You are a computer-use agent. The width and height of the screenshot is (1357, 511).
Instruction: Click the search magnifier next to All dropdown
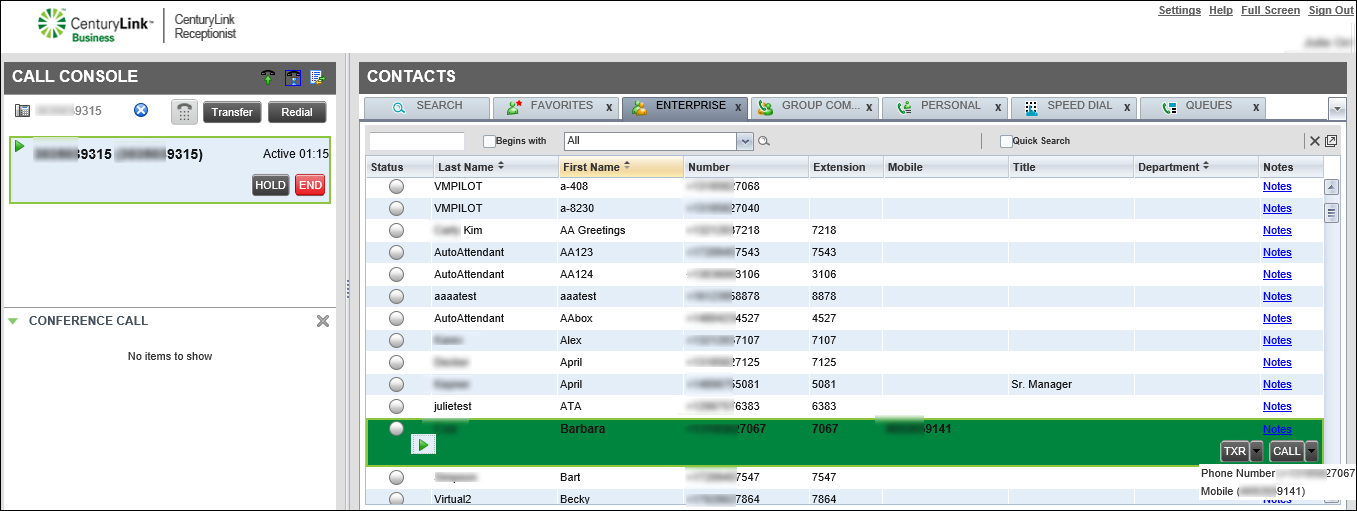(x=764, y=141)
